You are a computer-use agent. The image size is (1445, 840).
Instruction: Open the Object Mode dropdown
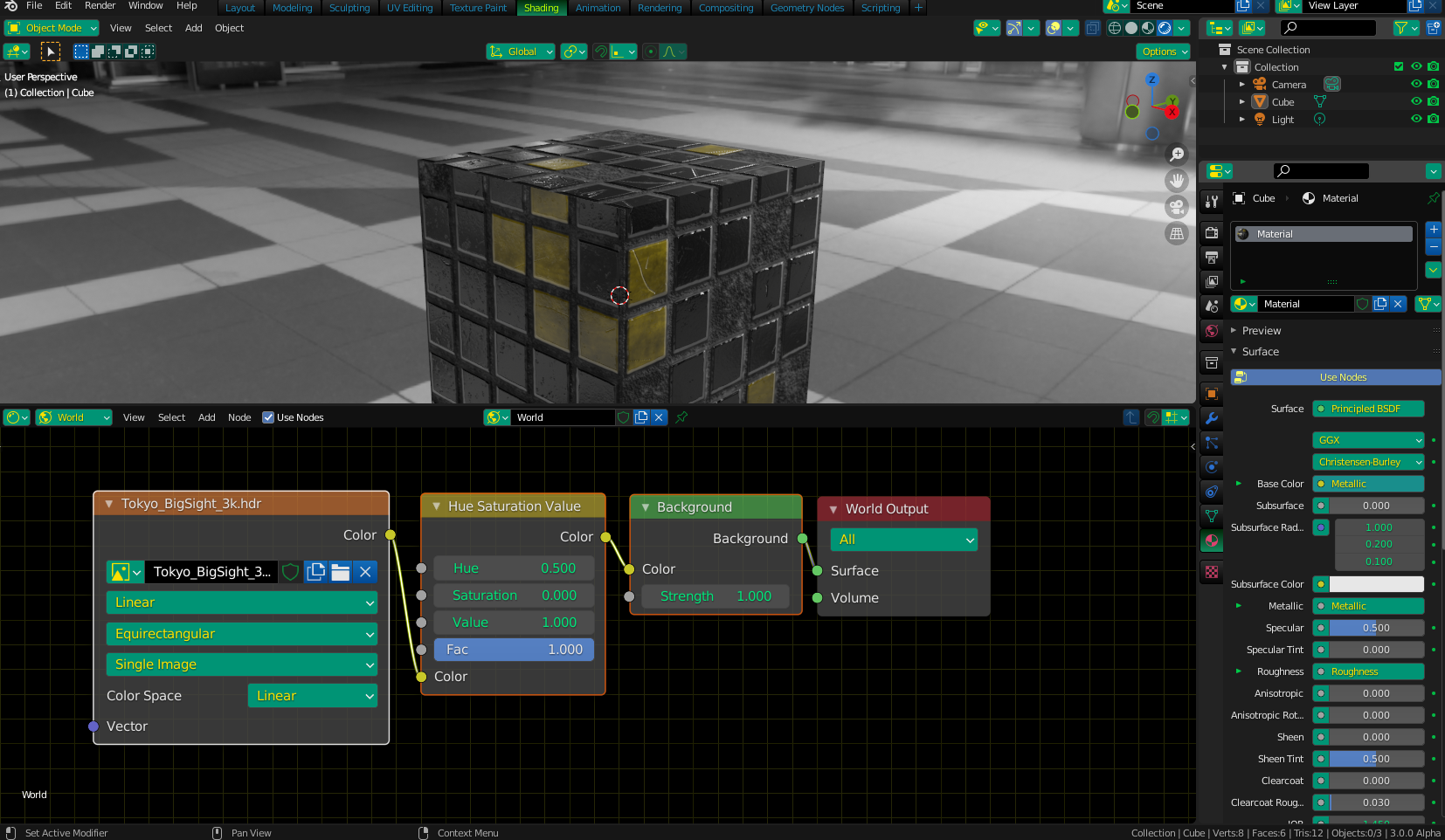coord(52,28)
